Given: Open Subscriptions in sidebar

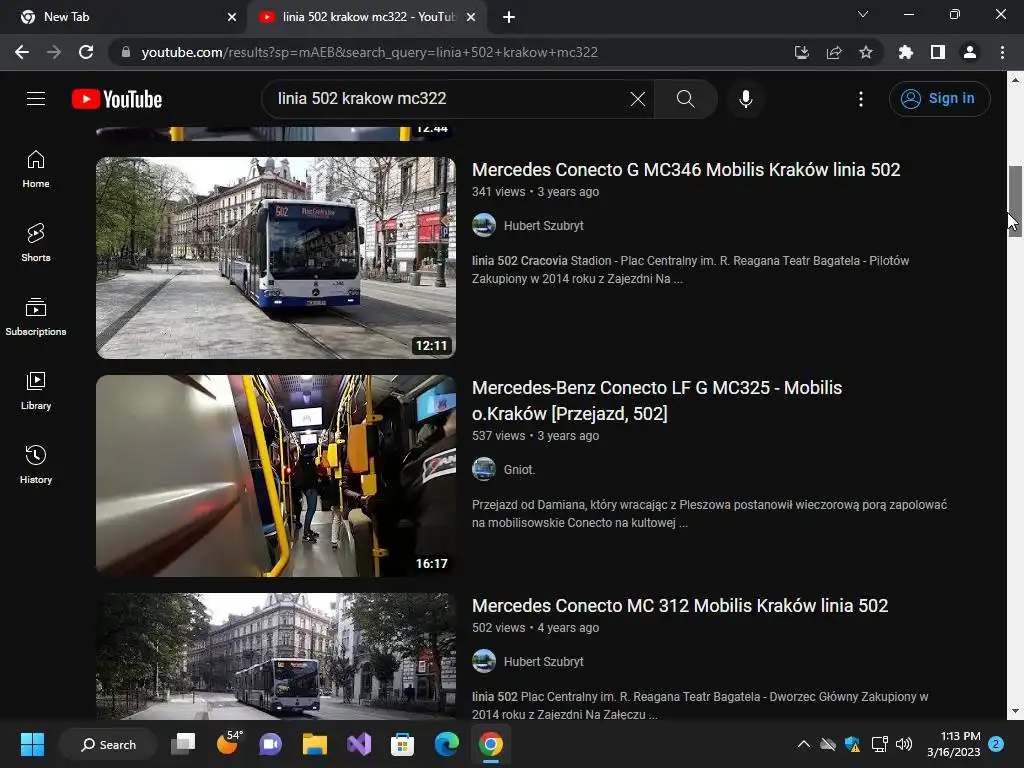Looking at the screenshot, I should [36, 317].
